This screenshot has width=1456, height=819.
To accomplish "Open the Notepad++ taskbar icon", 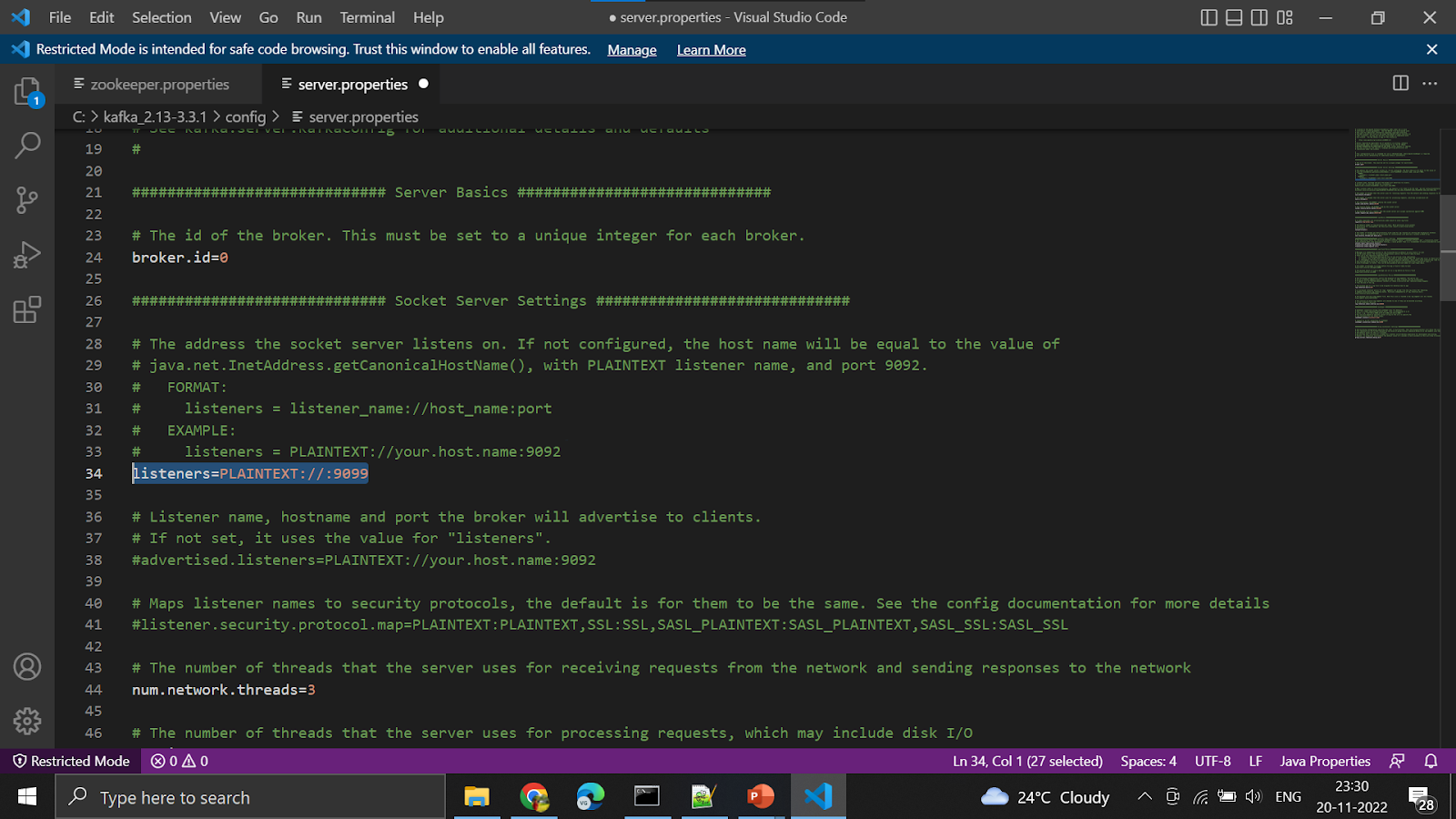I will (703, 797).
